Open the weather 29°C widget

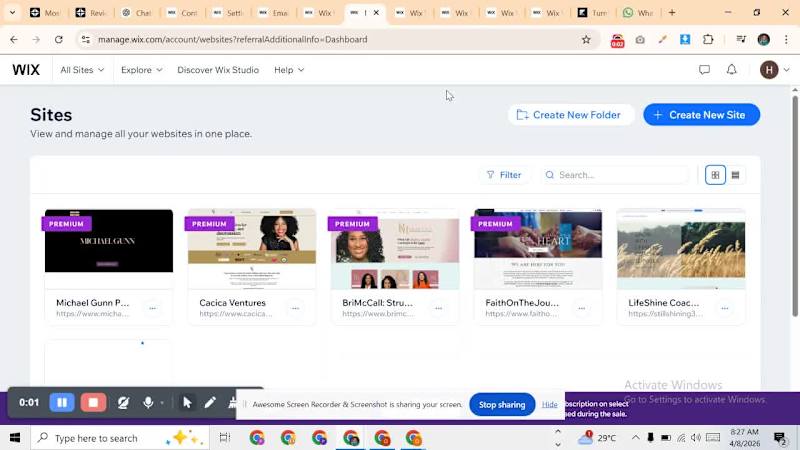coord(597,438)
